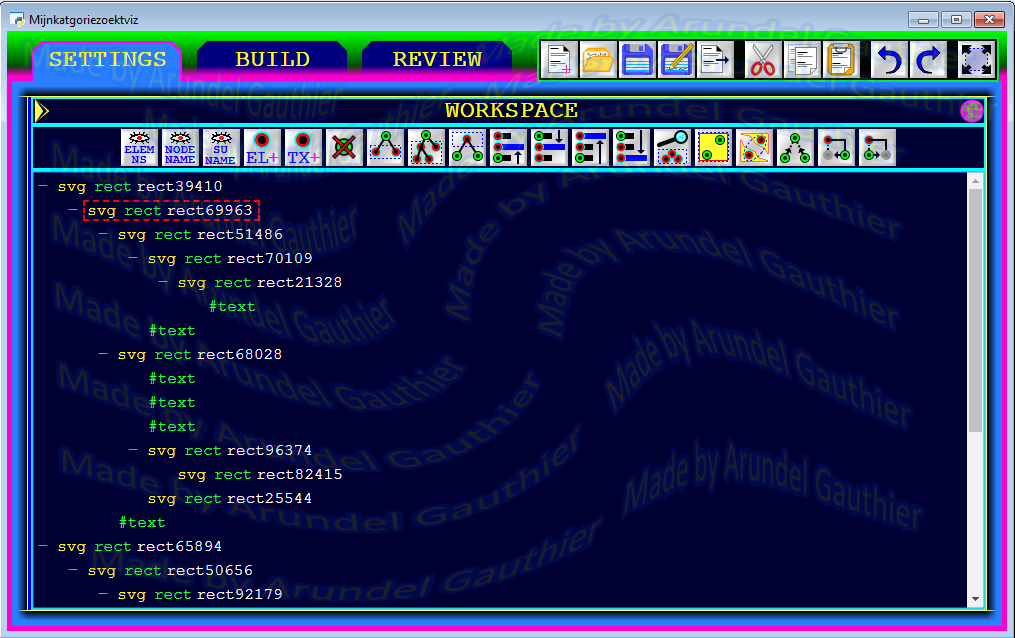
Task: Toggle SU NAME eye visibility
Action: pos(221,148)
